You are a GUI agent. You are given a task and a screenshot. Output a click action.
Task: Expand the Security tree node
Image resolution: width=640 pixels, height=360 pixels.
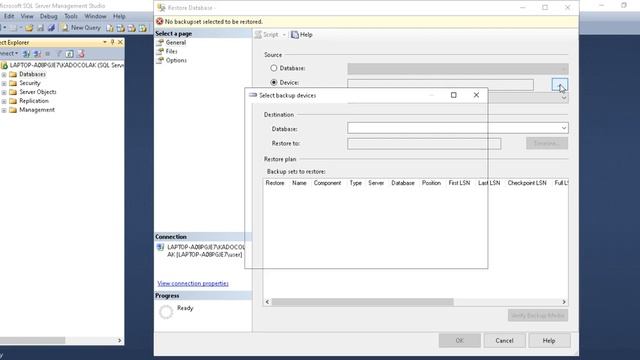4,83
